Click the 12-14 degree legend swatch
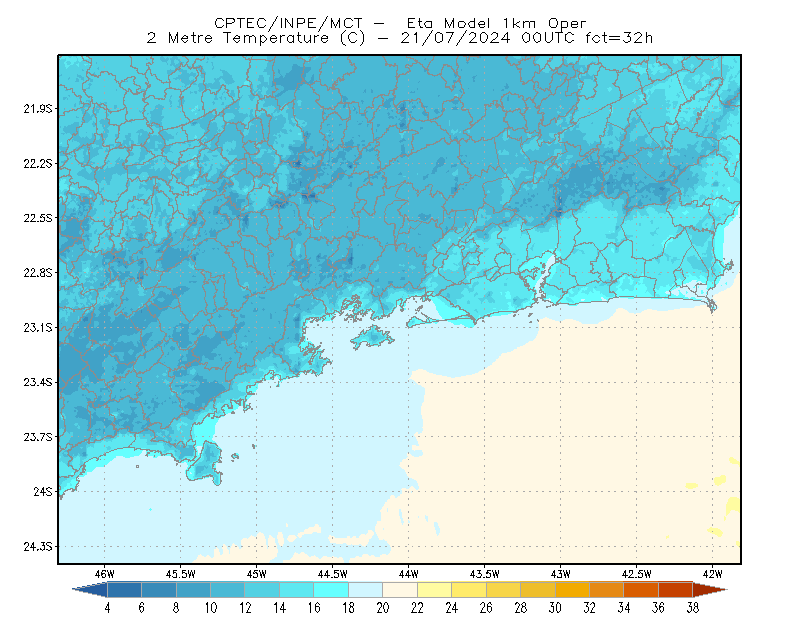The width and height of the screenshot is (800, 618). pos(262,590)
